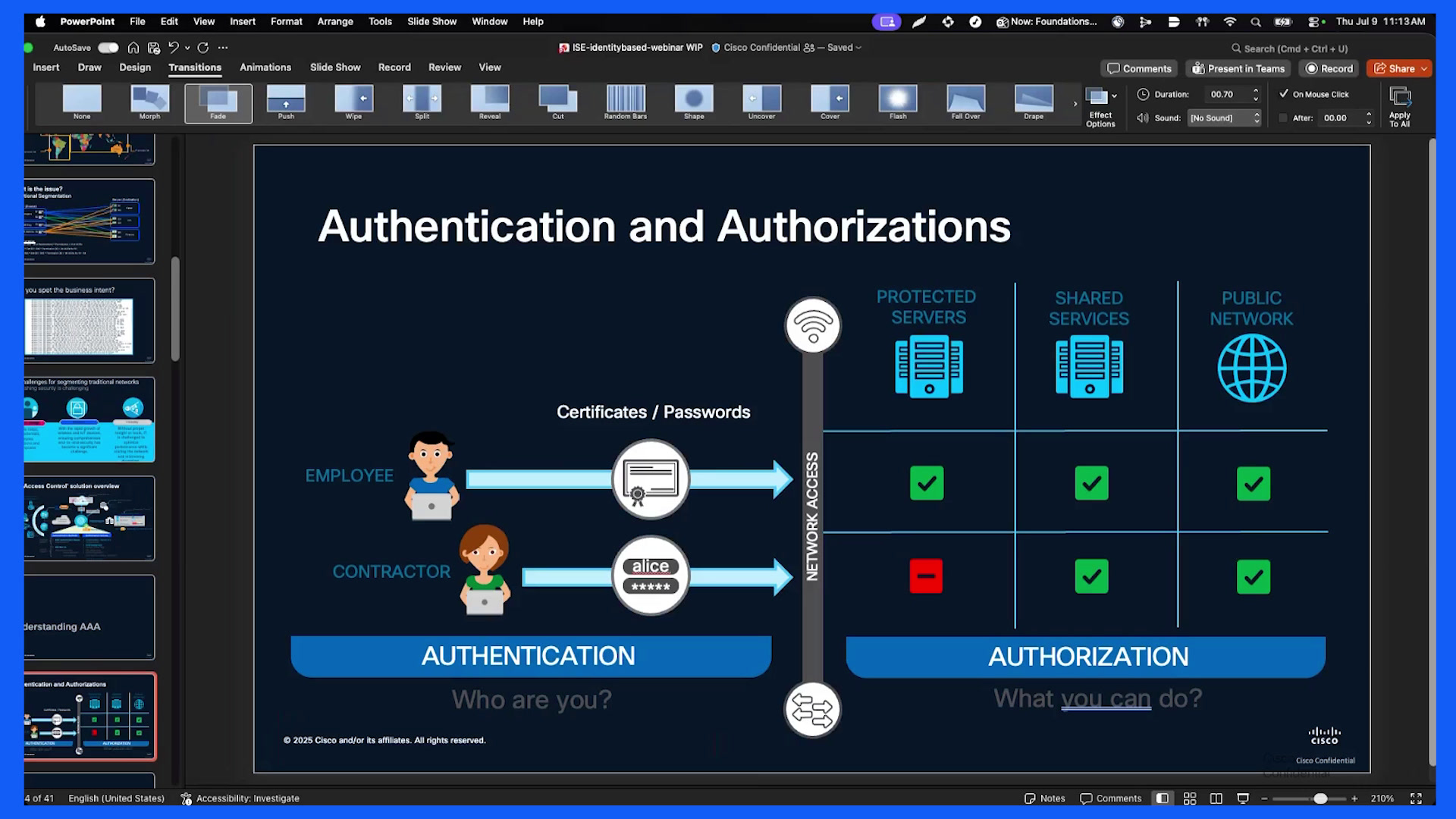
Task: Uncheck the On Mouse Click checkbox
Action: click(x=1284, y=94)
